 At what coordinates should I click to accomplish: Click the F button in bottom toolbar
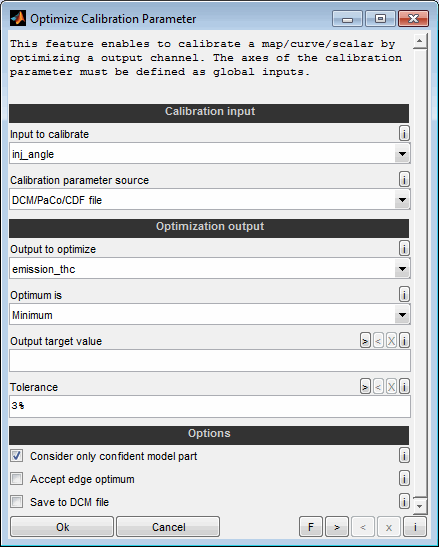tap(311, 527)
